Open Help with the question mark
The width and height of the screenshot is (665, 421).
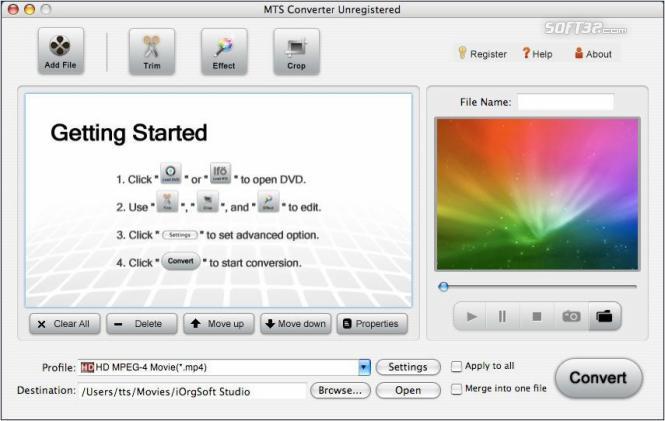pyautogui.click(x=537, y=54)
